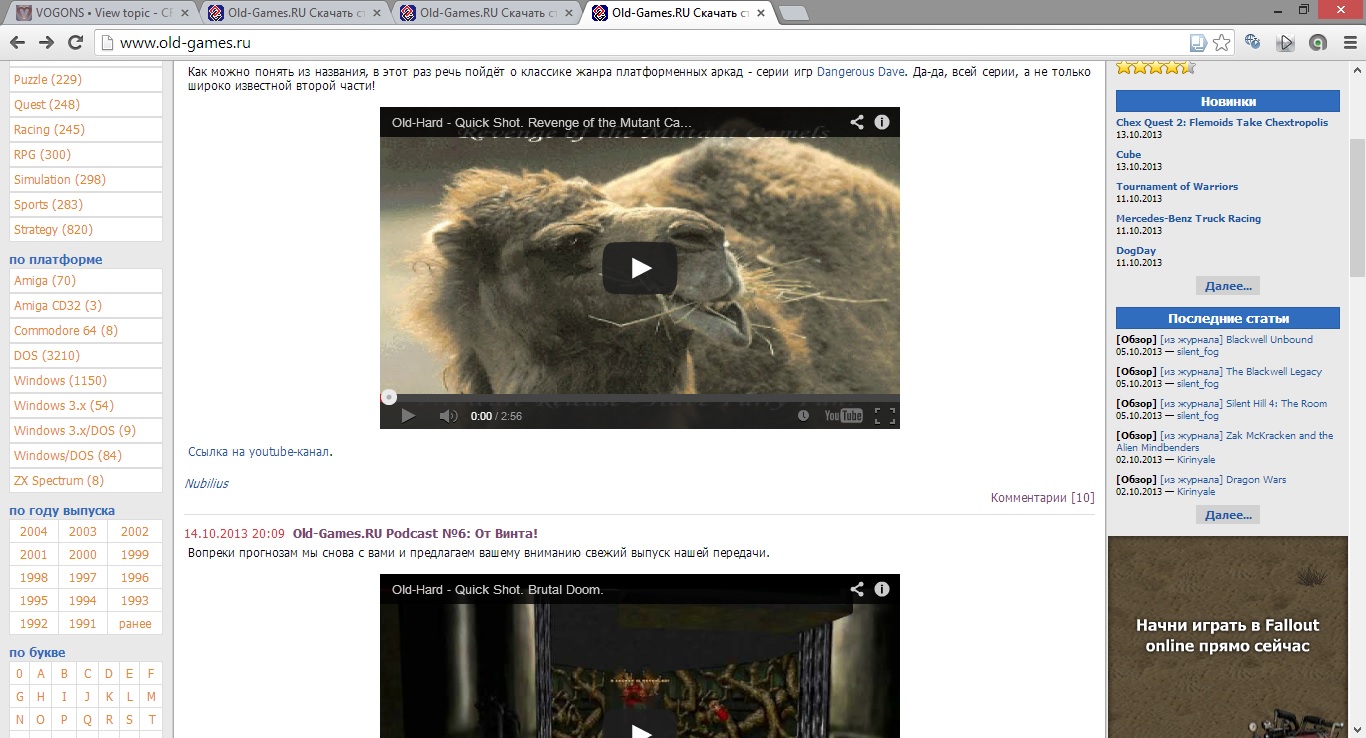The width and height of the screenshot is (1366, 738).
Task: Click the camel video progress bar
Action: [x=640, y=397]
